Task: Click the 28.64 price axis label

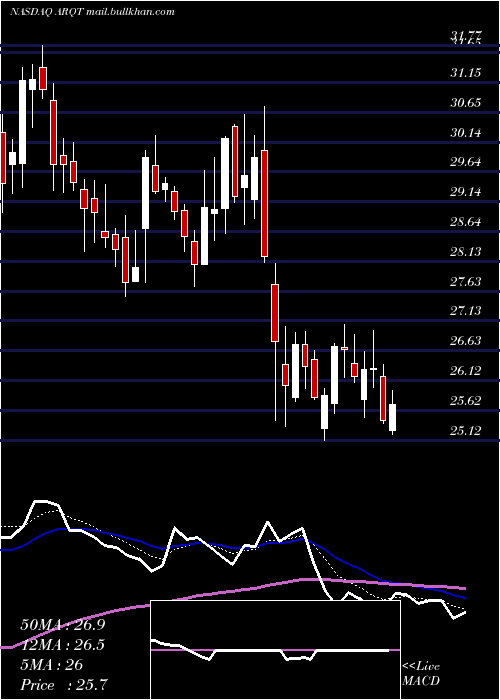Action: [466, 222]
